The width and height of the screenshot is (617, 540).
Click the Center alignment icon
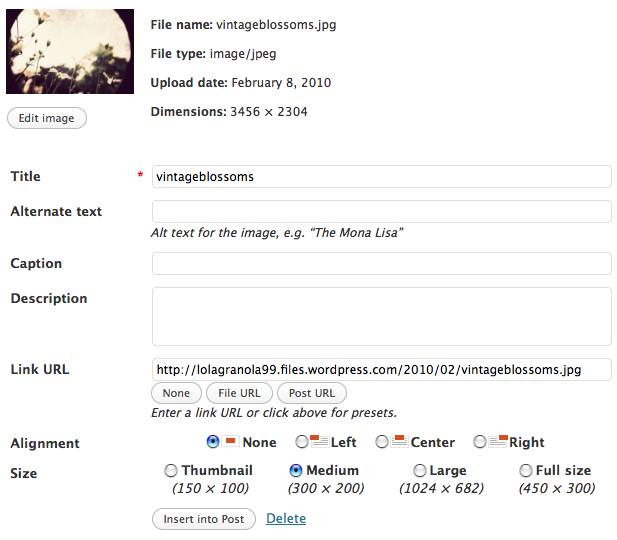(399, 441)
